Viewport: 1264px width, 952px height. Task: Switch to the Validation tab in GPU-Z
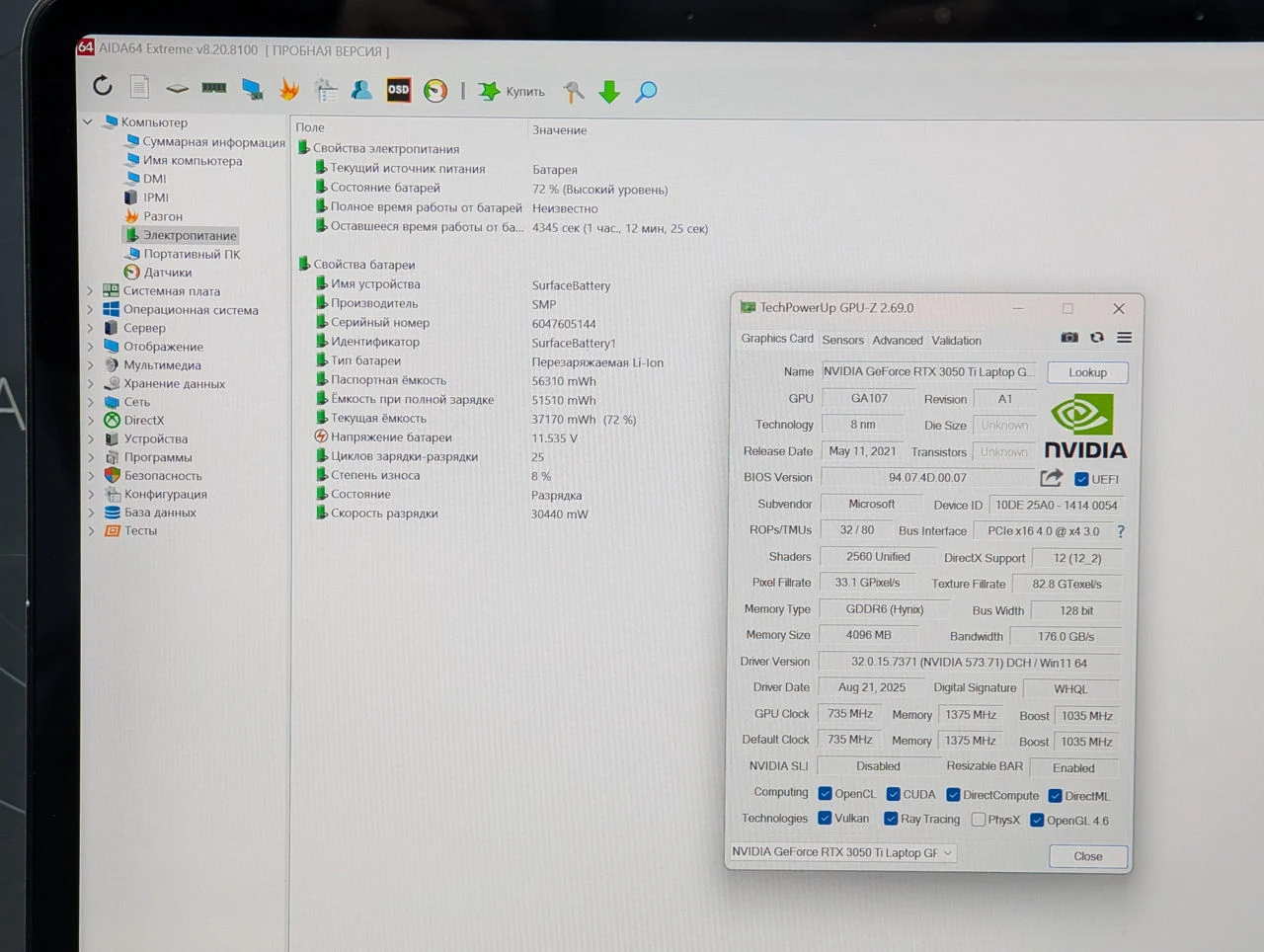point(957,341)
